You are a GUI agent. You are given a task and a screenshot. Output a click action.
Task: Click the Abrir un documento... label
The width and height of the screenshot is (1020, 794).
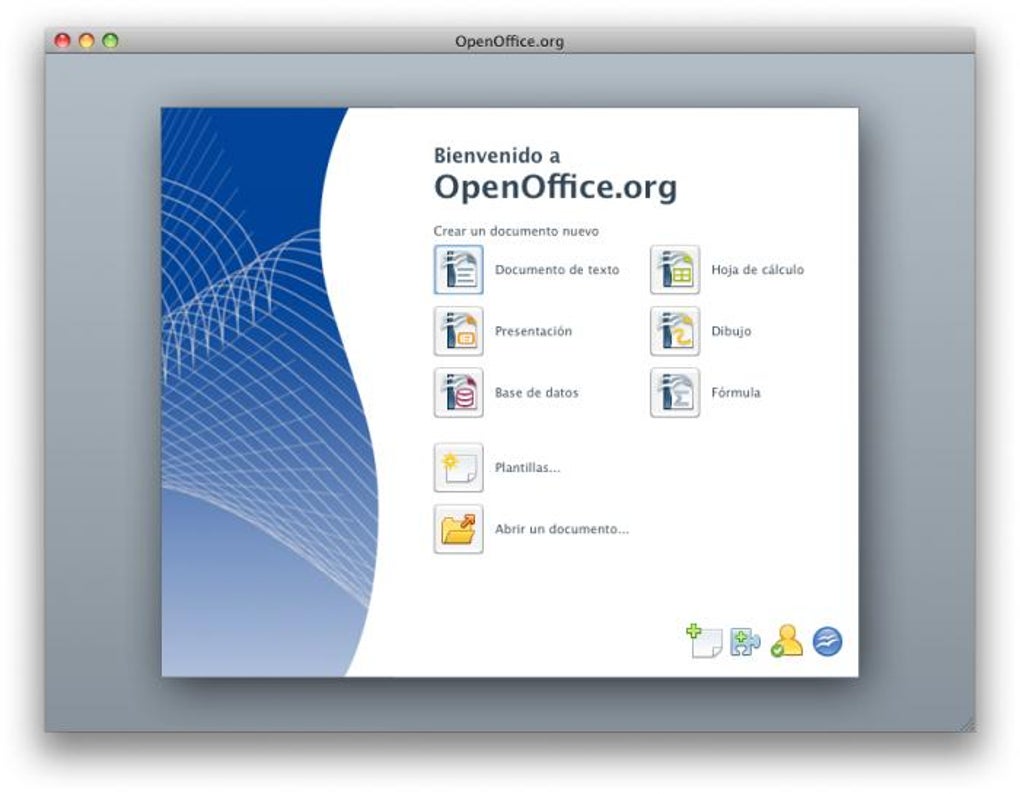(562, 529)
